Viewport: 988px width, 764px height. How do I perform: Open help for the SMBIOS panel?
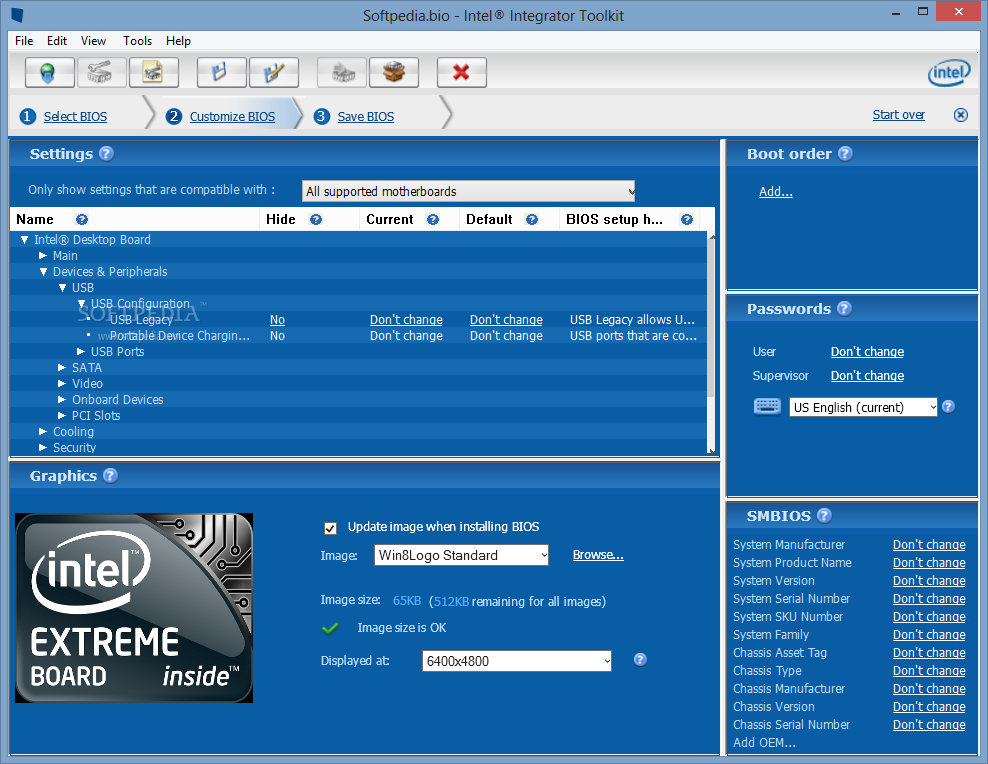click(x=824, y=516)
